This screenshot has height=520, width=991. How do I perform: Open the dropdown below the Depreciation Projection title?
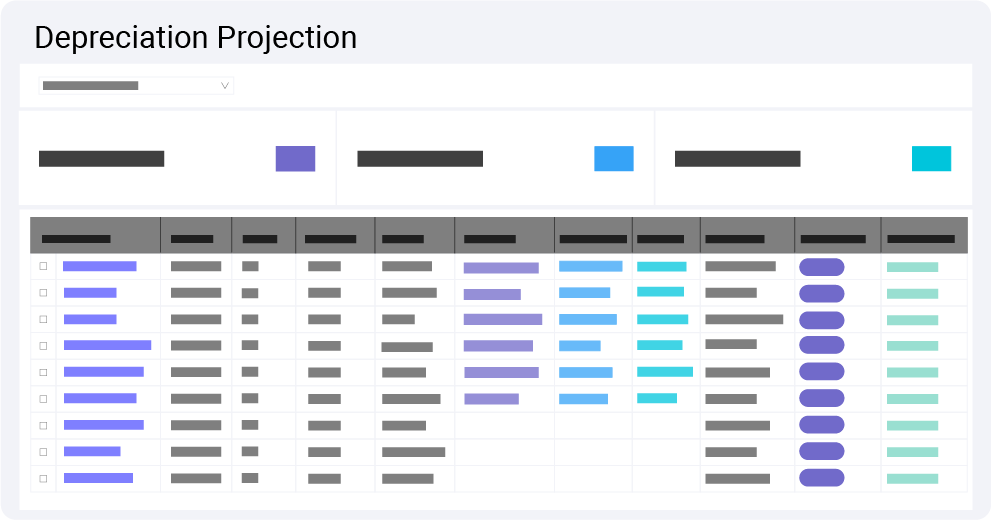point(136,86)
